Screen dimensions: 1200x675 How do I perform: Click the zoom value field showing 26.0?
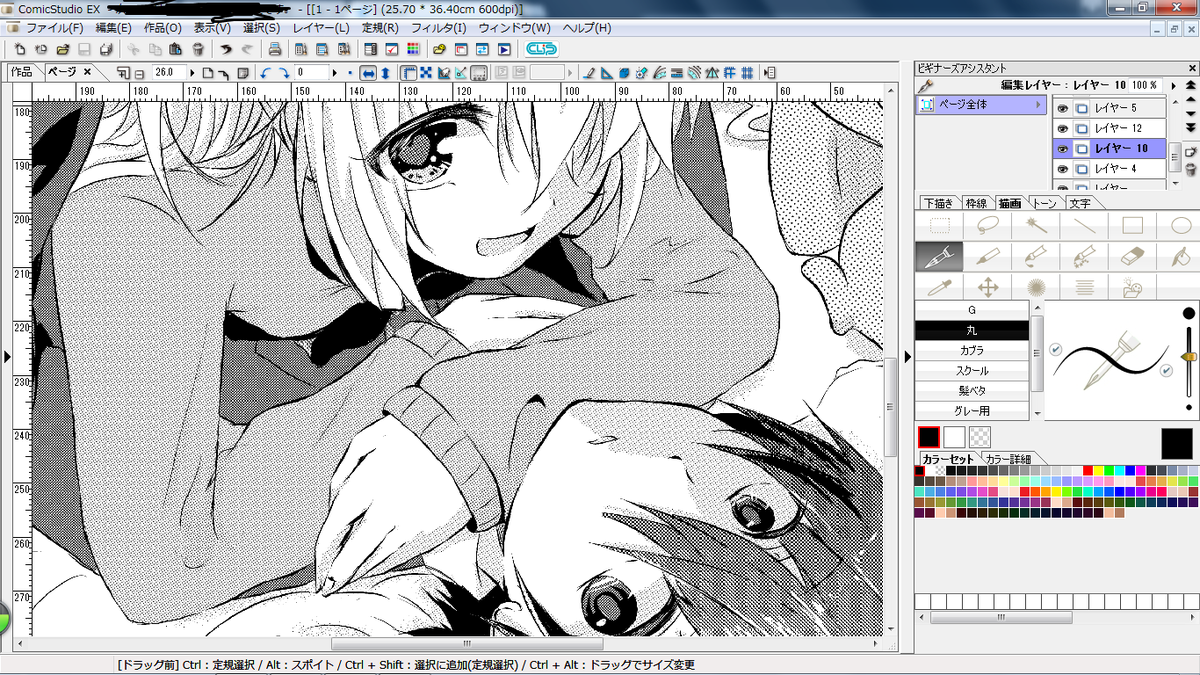169,73
